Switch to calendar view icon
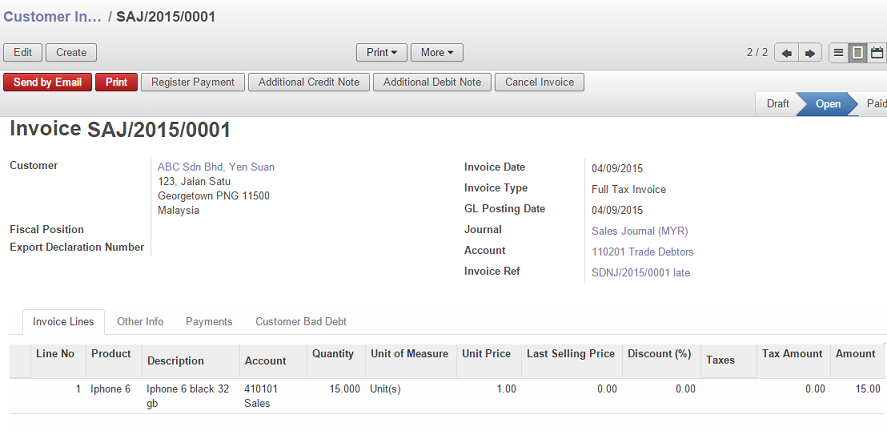Viewport: 887px width, 433px height. tap(877, 53)
